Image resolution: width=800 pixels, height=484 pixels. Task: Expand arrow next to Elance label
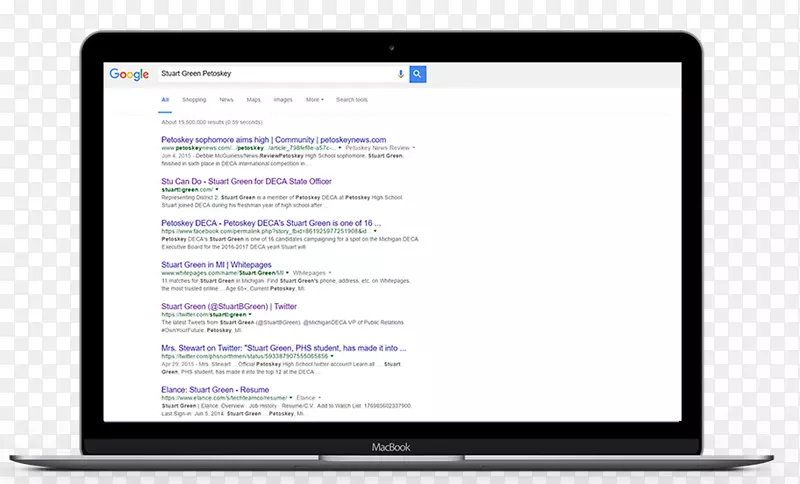point(320,398)
